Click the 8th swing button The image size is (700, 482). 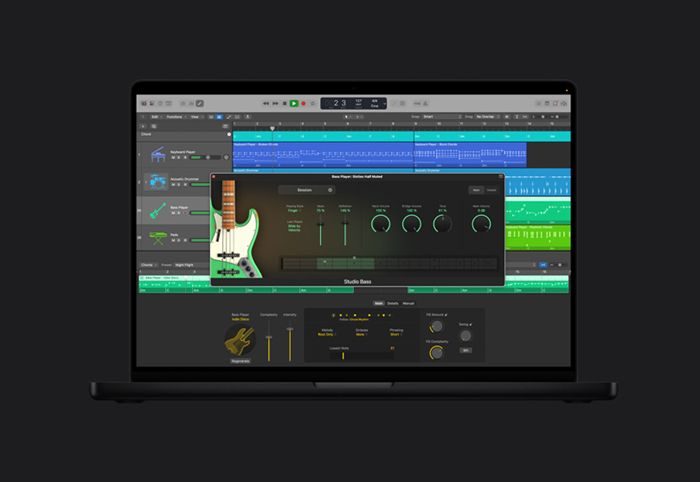[466, 350]
